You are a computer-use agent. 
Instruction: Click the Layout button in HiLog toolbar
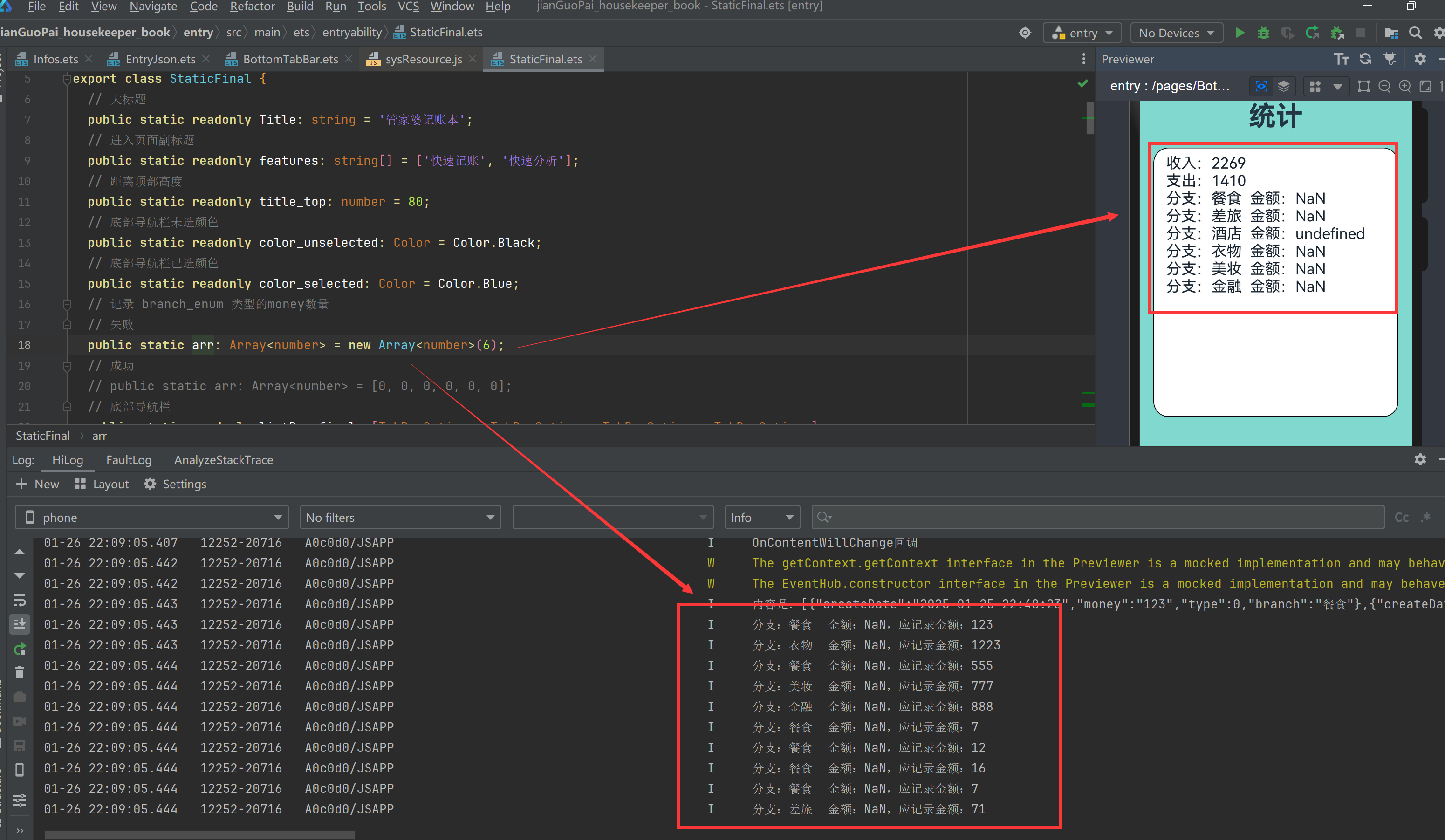[102, 484]
